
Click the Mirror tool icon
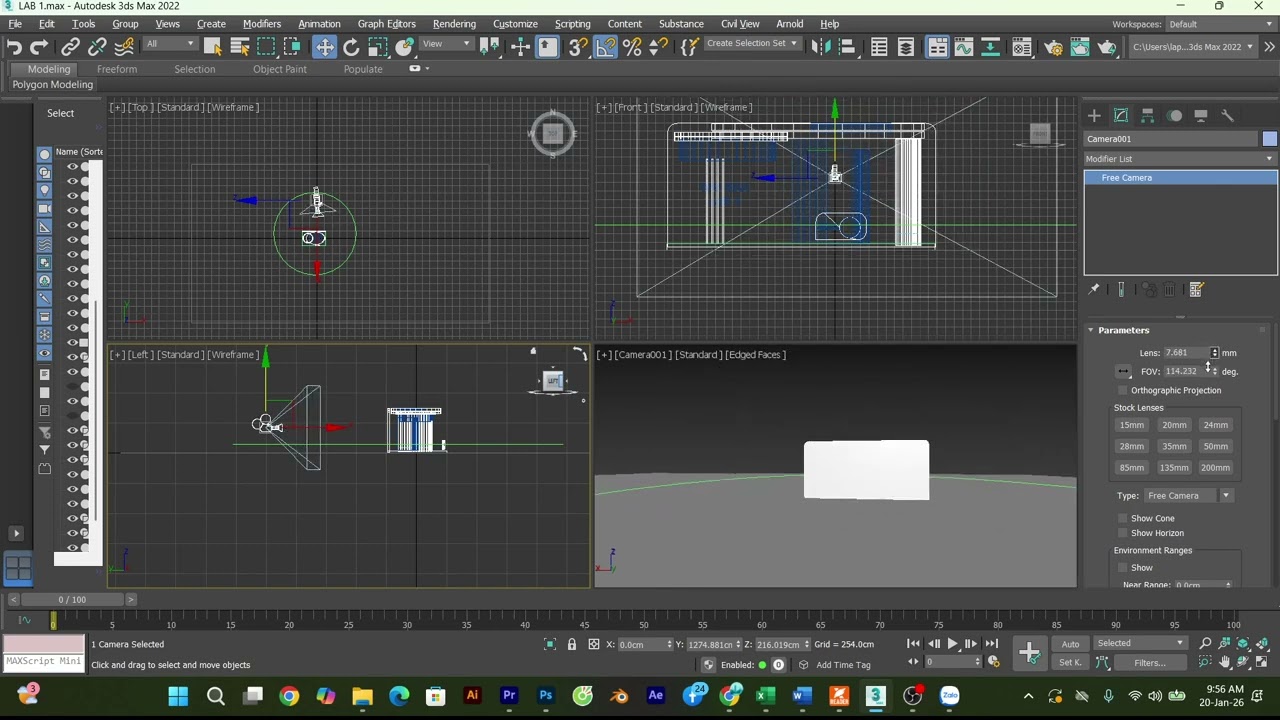click(819, 47)
